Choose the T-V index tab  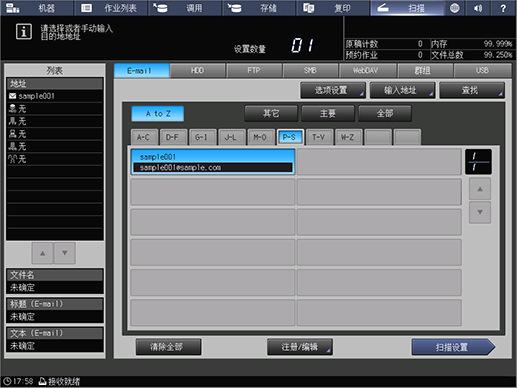[x=318, y=137]
